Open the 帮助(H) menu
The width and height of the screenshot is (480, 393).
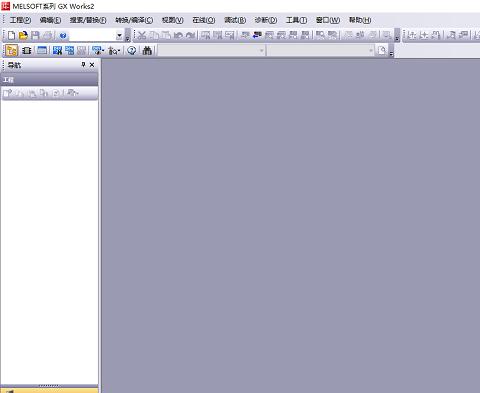click(x=360, y=20)
